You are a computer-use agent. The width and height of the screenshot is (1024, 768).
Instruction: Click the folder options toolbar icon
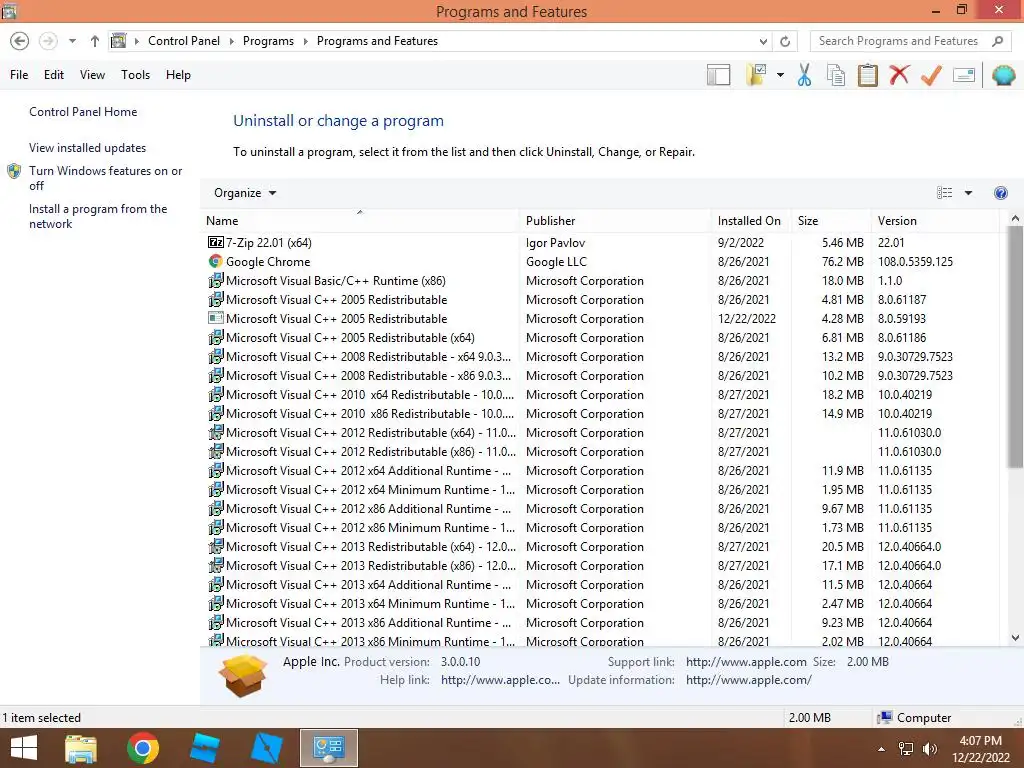click(x=756, y=75)
